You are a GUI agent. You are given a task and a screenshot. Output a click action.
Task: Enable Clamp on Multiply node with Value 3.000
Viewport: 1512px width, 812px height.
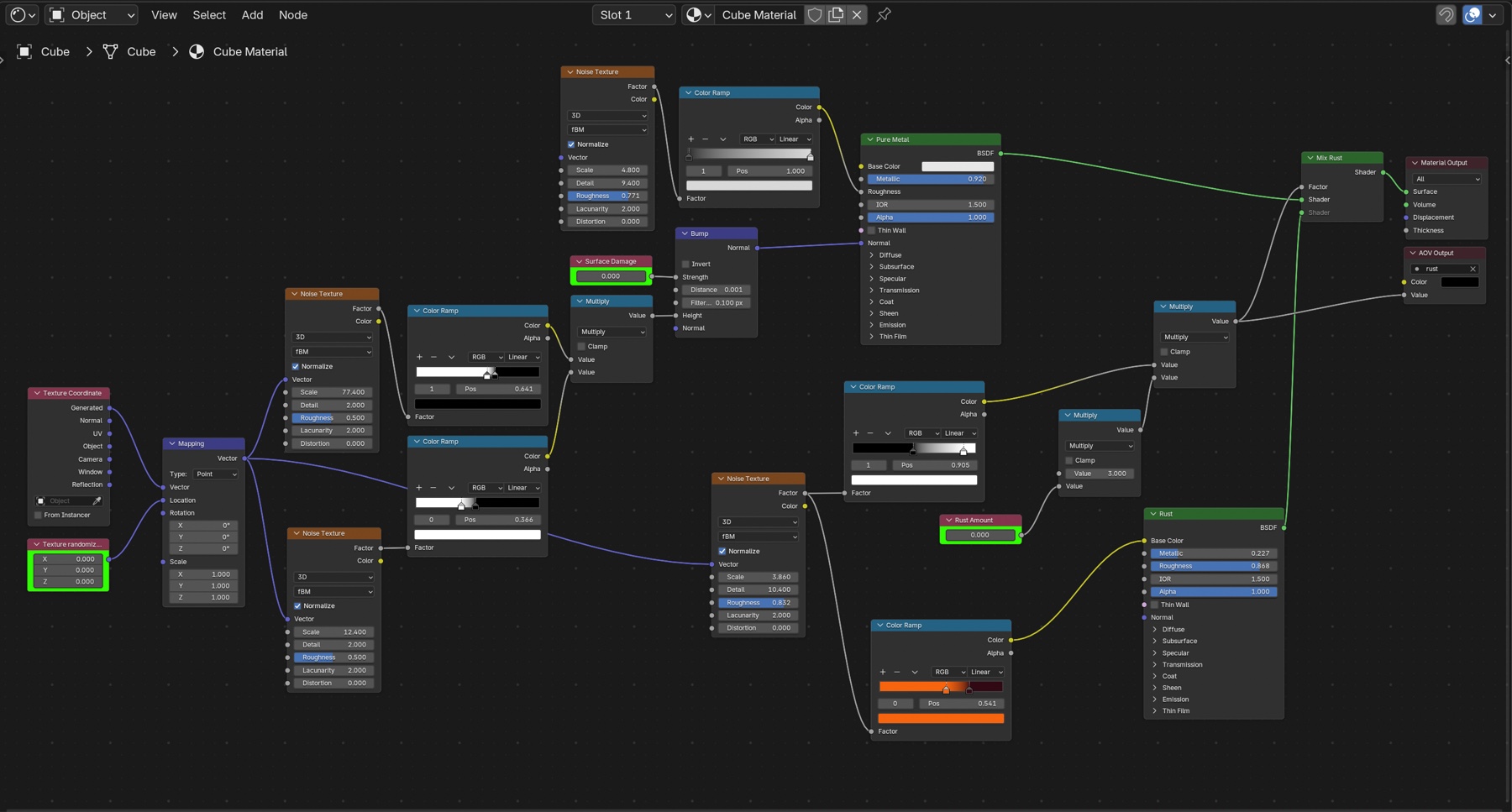click(x=1069, y=460)
